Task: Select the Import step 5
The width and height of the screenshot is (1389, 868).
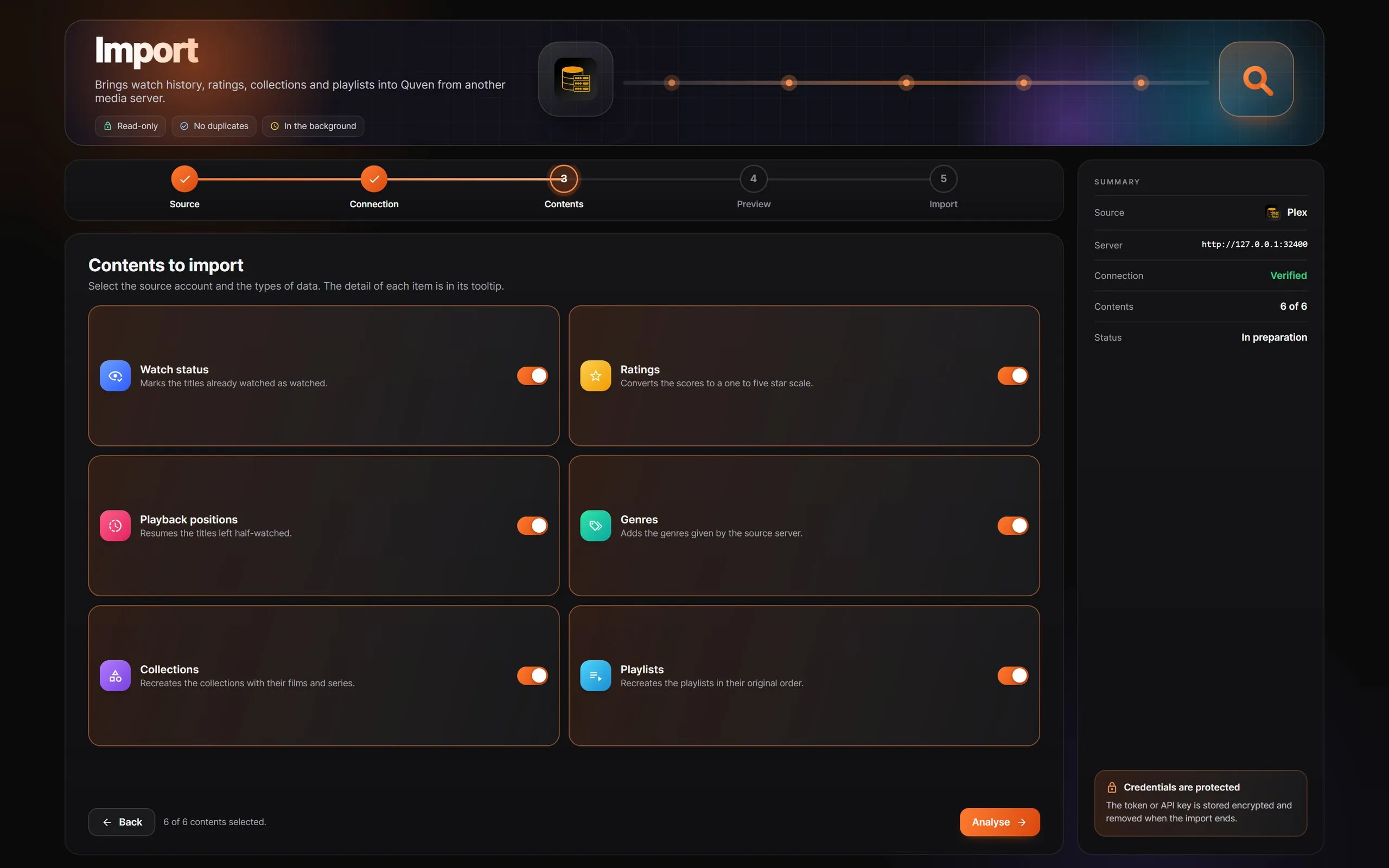Action: [943, 179]
